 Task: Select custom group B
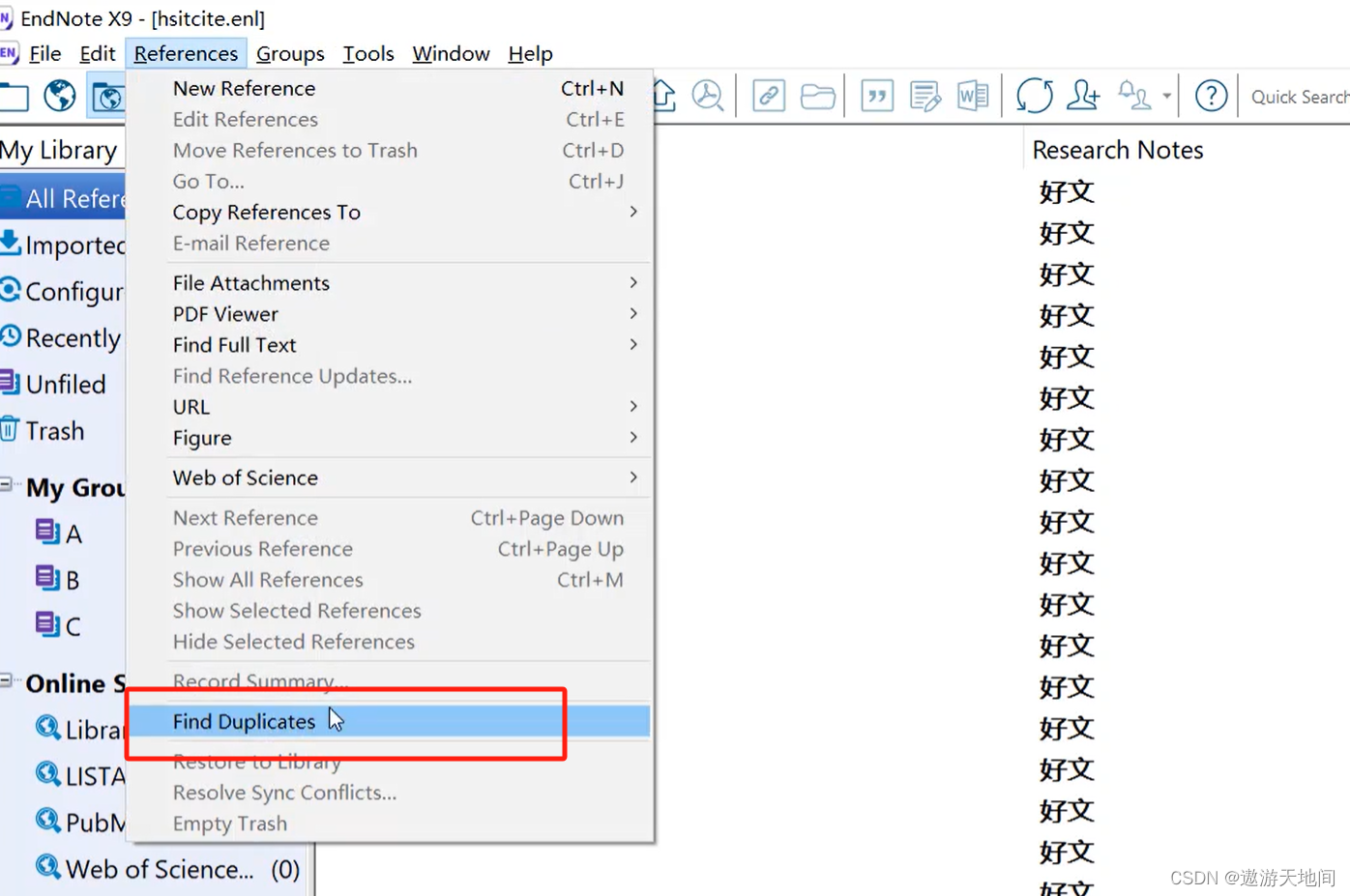[58, 579]
